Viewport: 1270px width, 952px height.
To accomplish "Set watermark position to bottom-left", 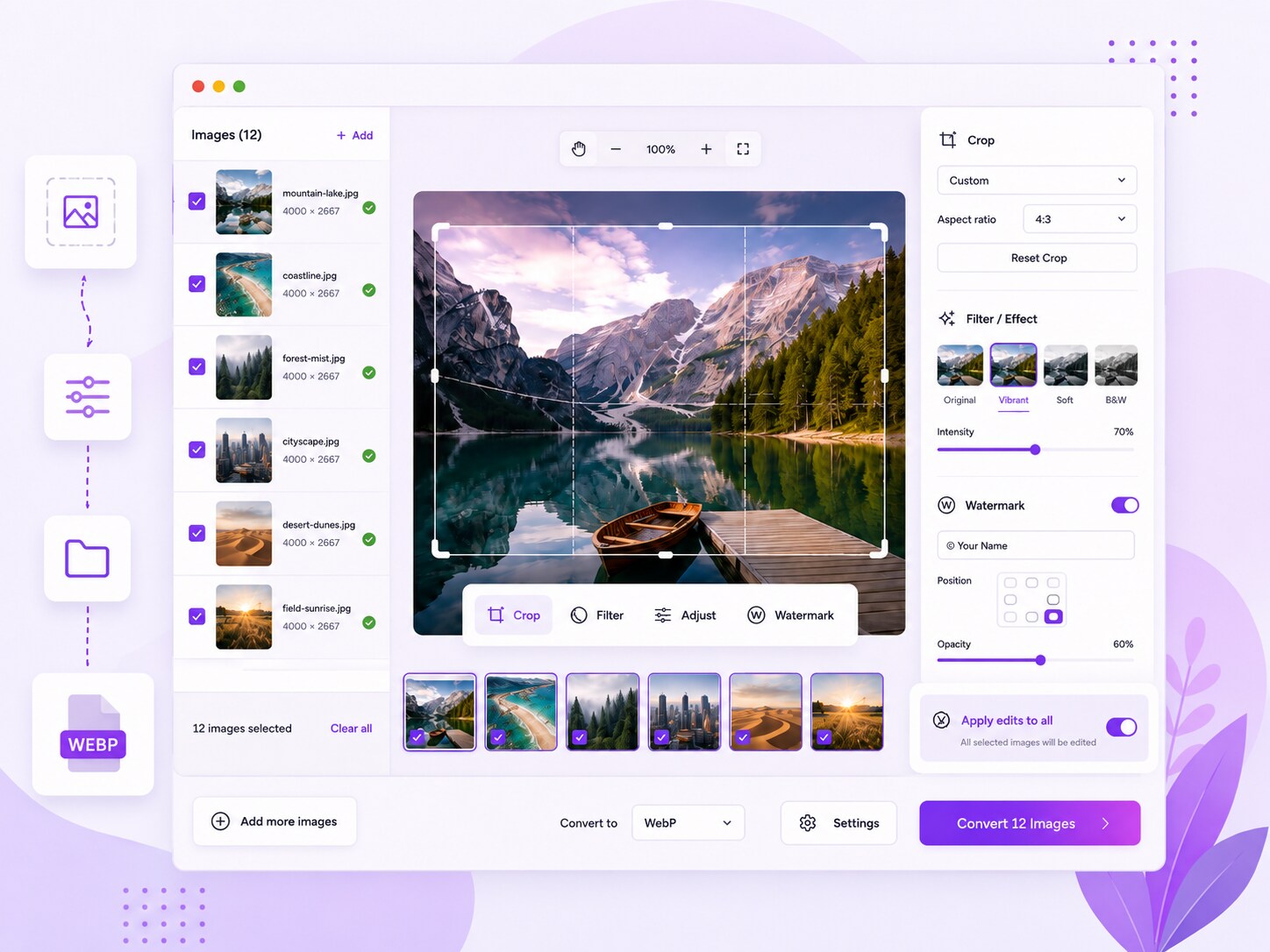I will click(x=1010, y=617).
